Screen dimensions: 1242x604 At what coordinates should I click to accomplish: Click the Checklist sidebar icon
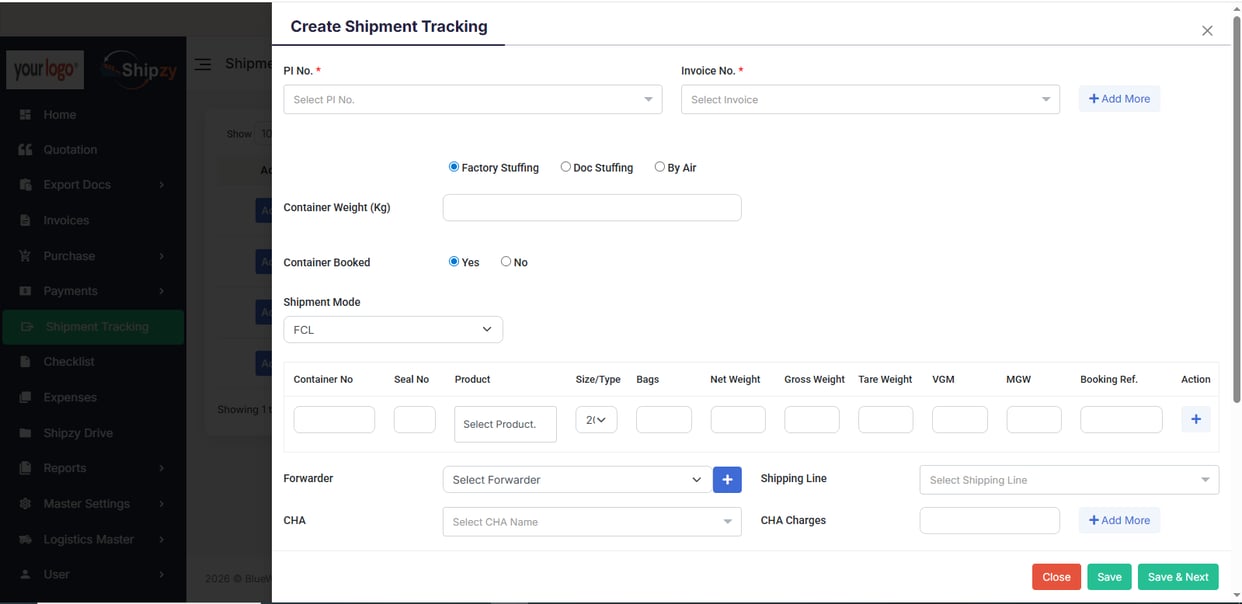coord(25,362)
